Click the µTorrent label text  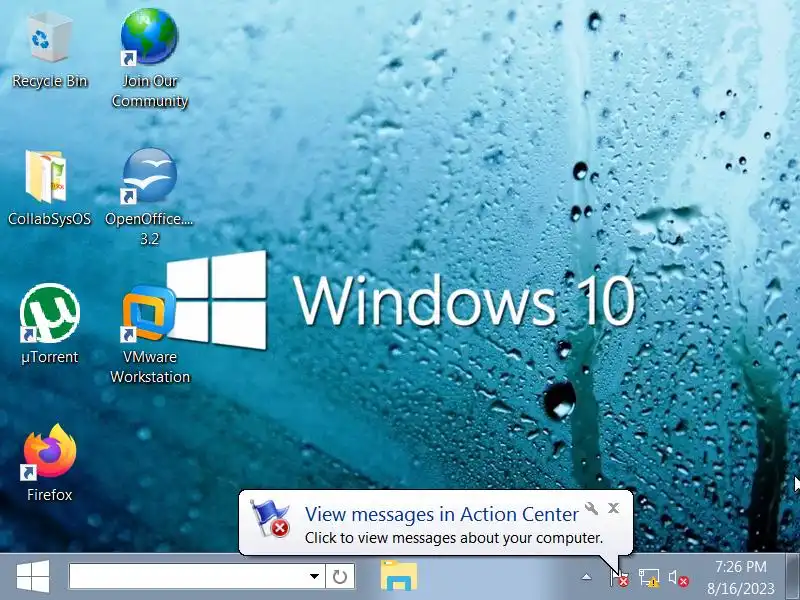pos(49,357)
